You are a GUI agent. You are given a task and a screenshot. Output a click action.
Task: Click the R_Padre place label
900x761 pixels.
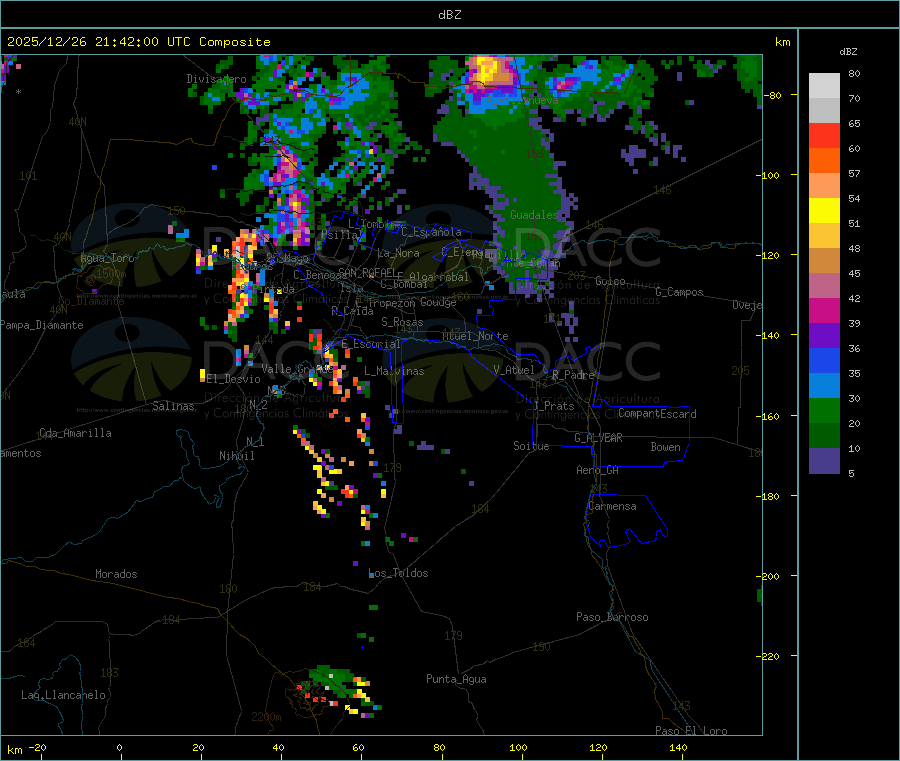(x=573, y=375)
